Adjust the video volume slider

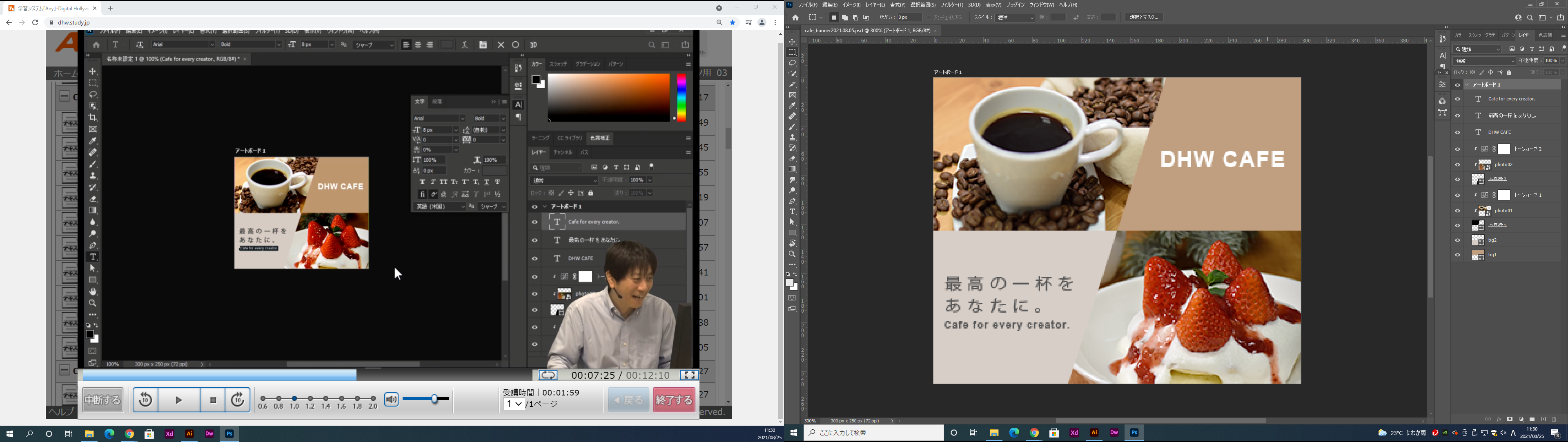coord(426,399)
